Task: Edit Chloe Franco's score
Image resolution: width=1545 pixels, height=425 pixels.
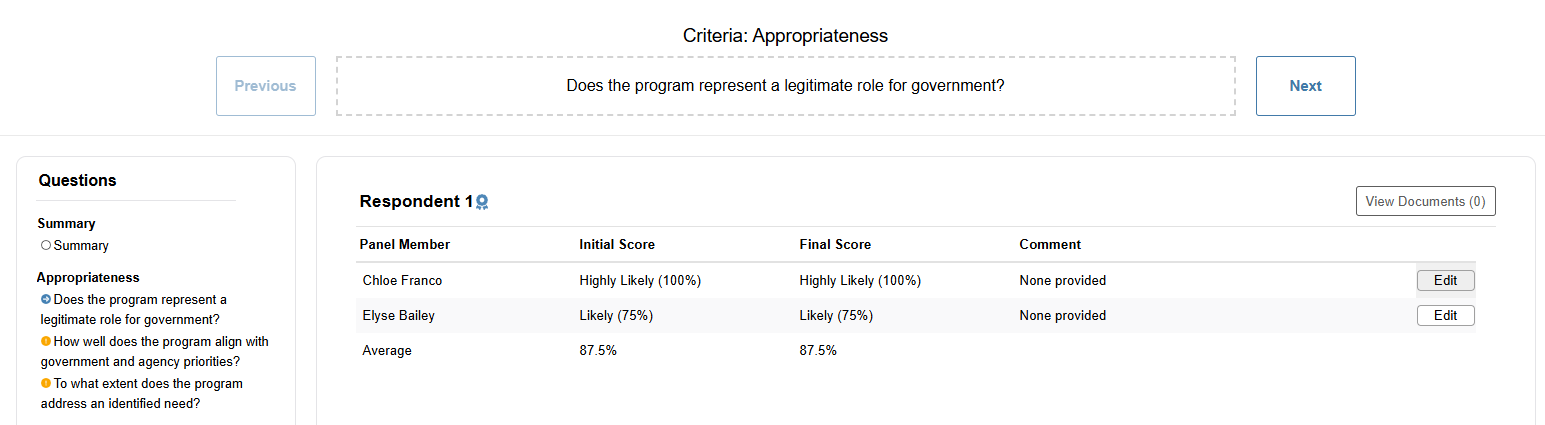Action: (1445, 280)
